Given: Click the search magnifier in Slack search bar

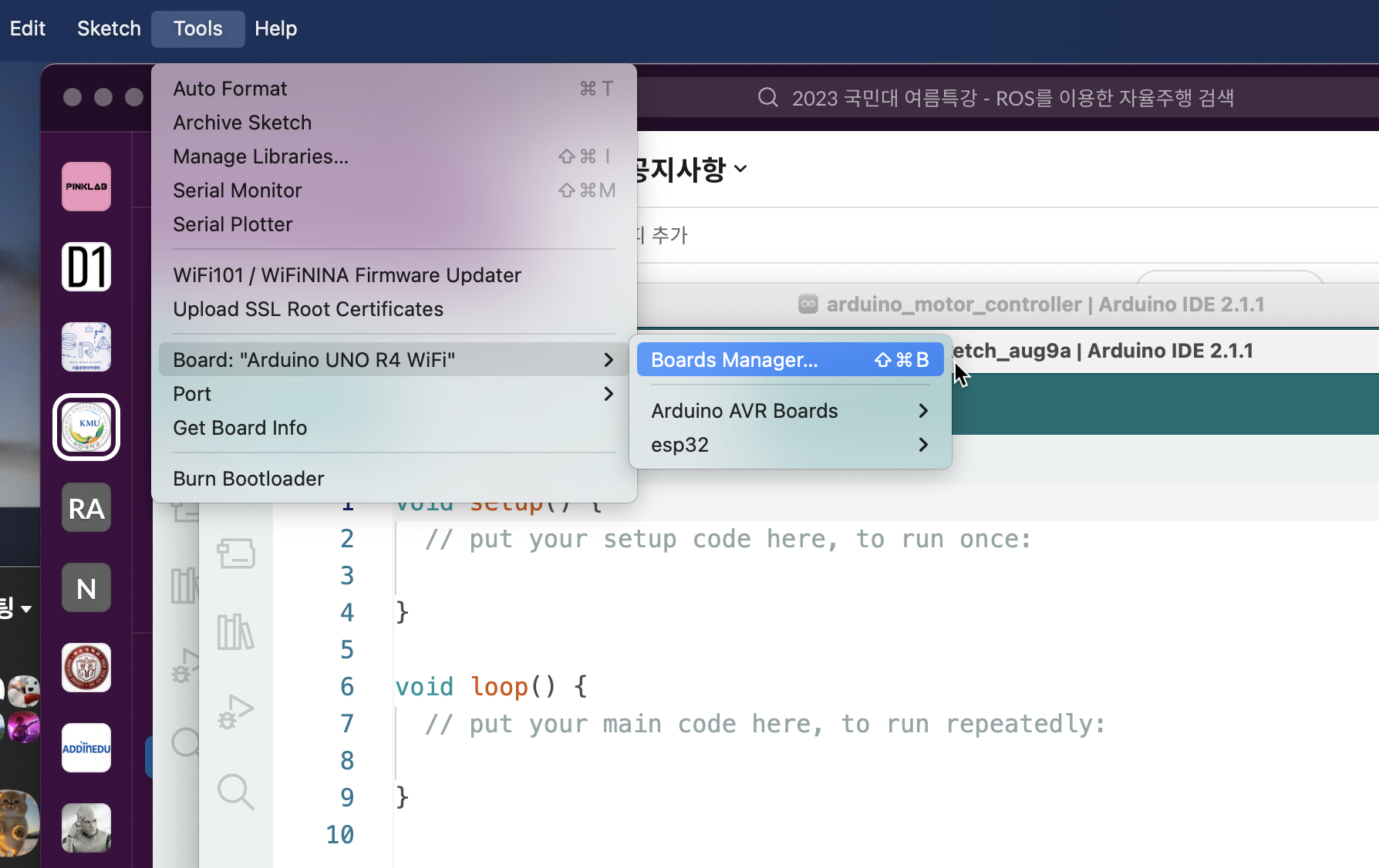Looking at the screenshot, I should (x=768, y=98).
